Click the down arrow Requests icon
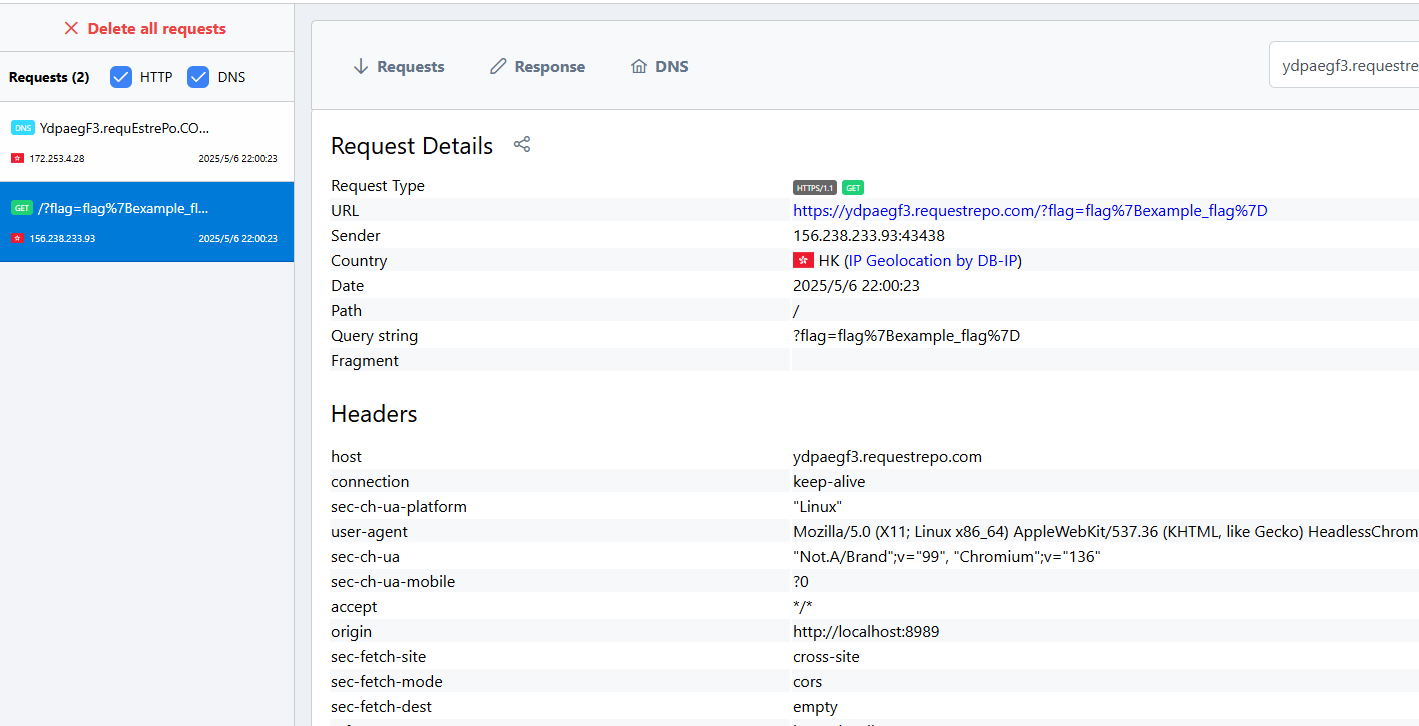This screenshot has height=726, width=1419. point(361,67)
